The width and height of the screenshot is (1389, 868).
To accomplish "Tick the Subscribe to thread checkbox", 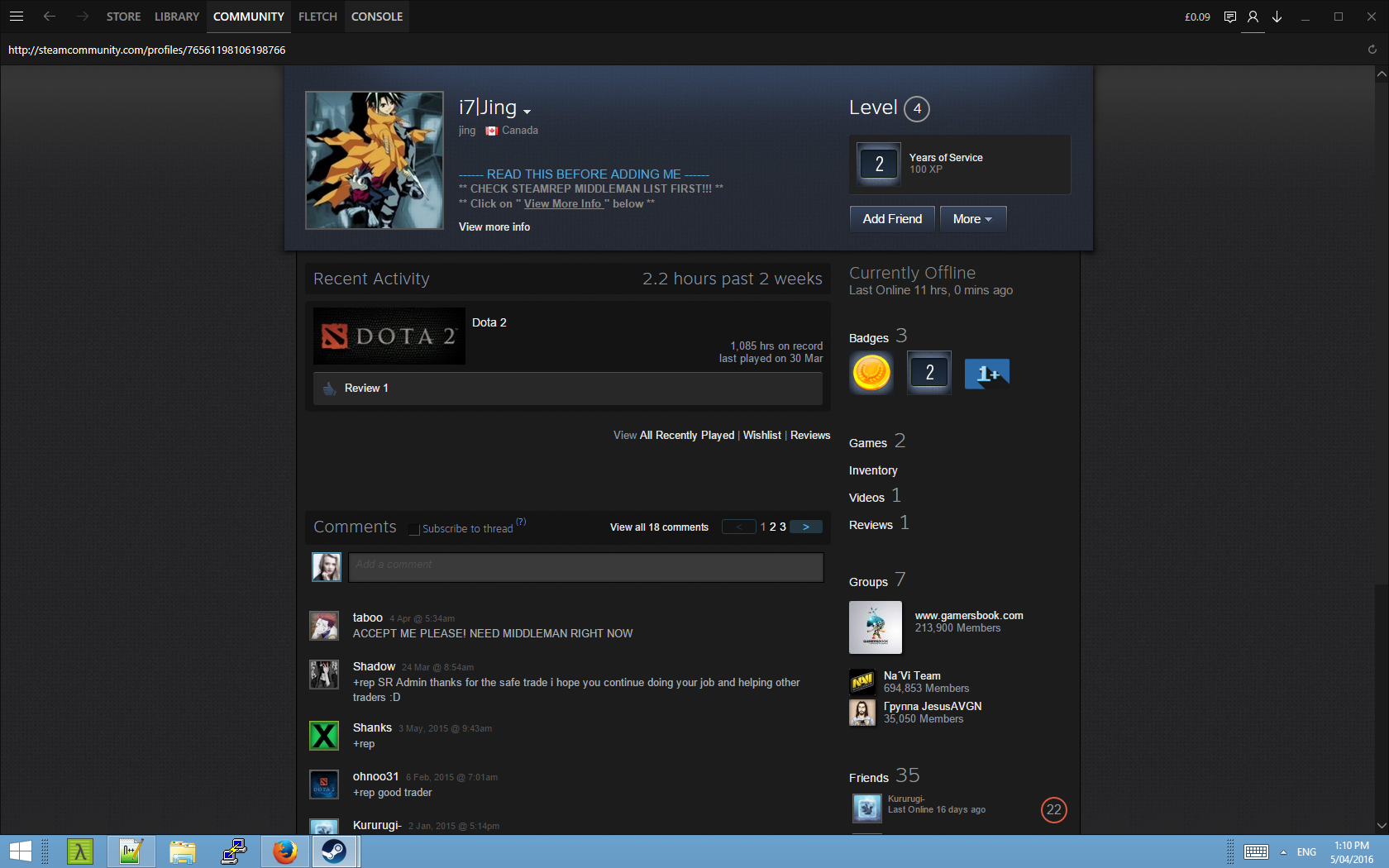I will coord(414,529).
